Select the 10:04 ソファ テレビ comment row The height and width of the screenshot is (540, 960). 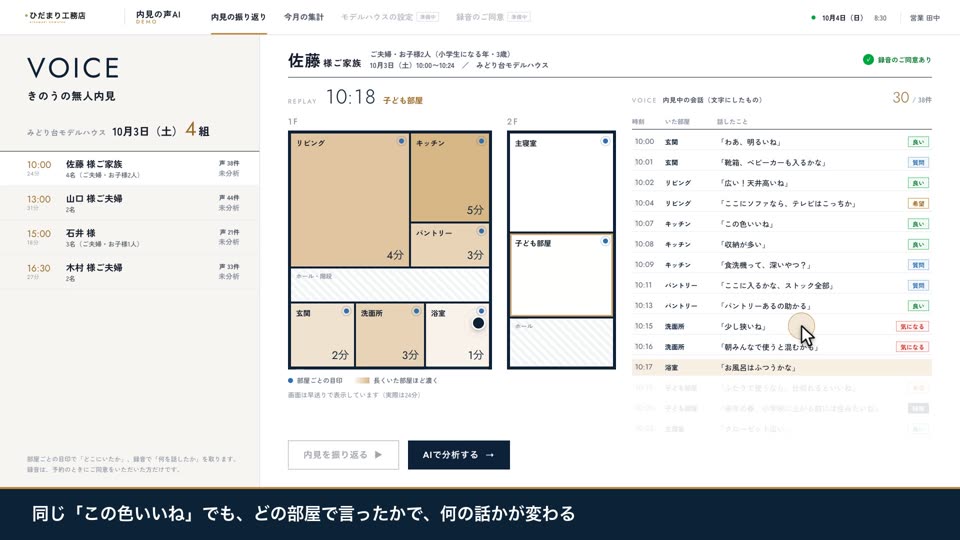point(782,203)
